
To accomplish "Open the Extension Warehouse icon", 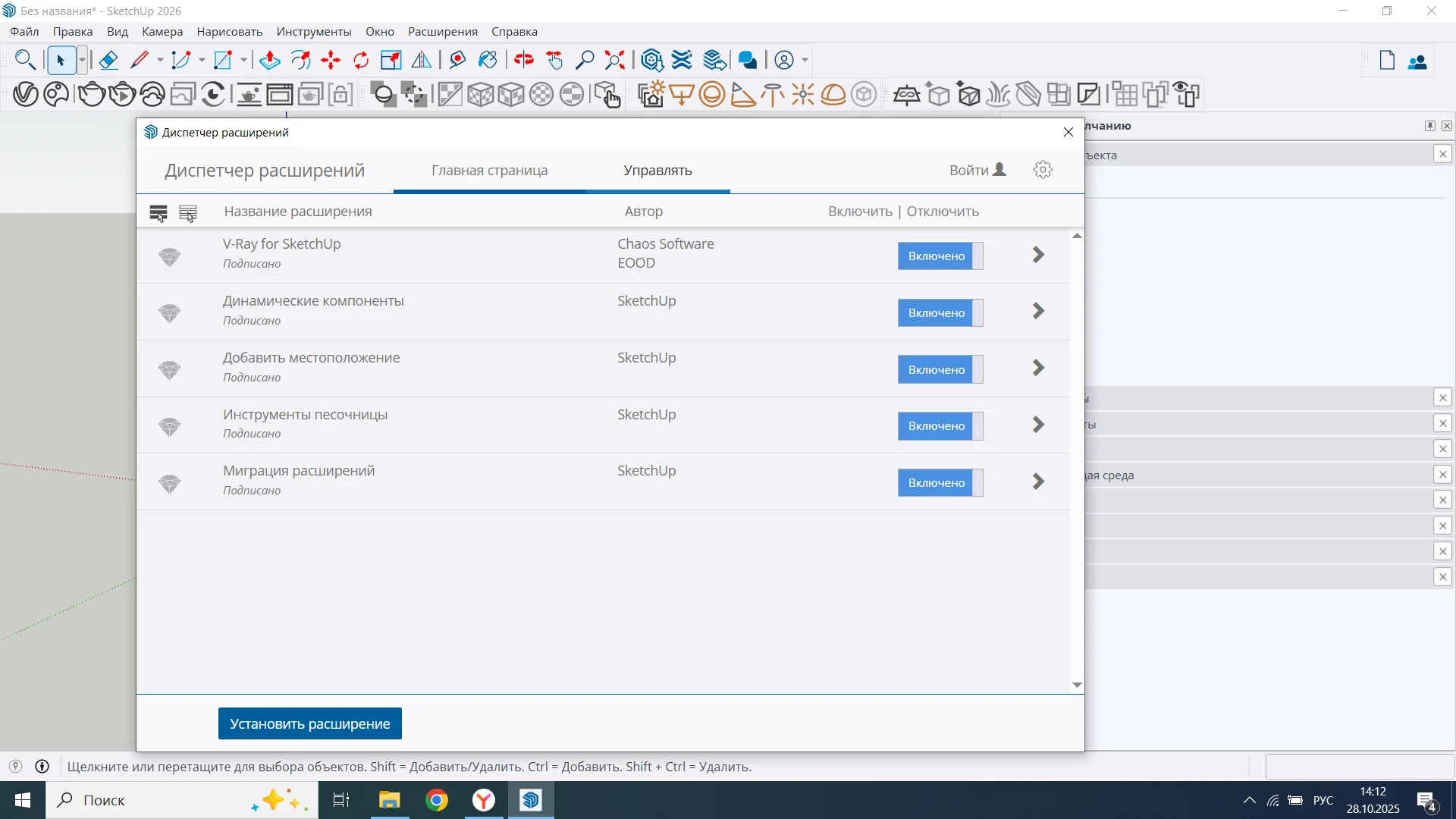I will point(682,60).
